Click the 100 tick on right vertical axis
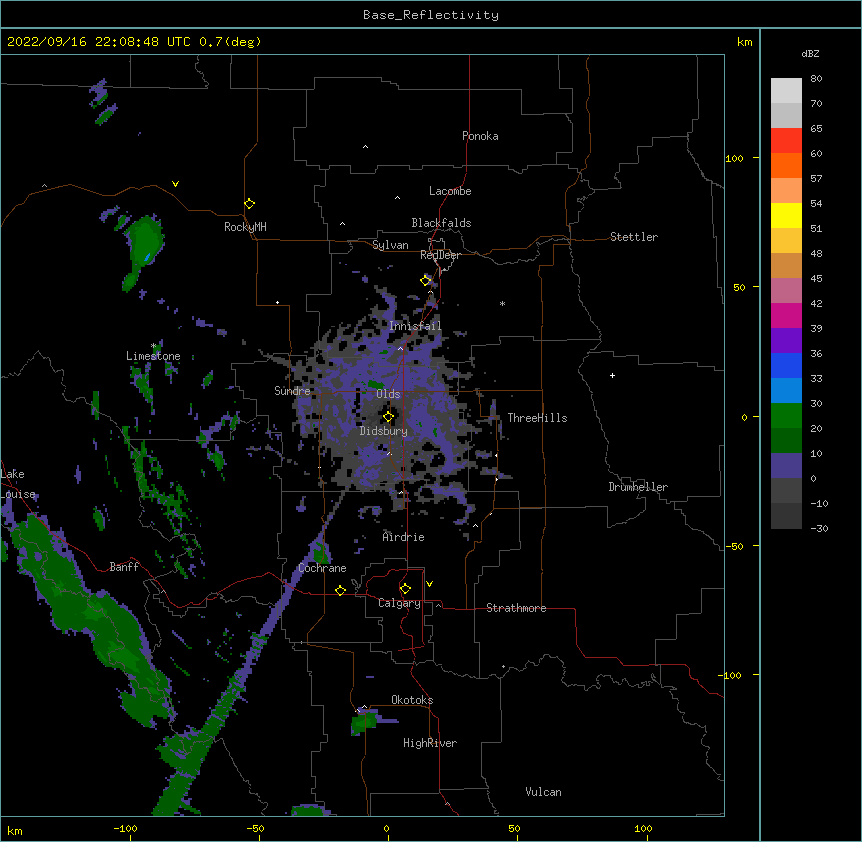This screenshot has width=862, height=842. 734,158
